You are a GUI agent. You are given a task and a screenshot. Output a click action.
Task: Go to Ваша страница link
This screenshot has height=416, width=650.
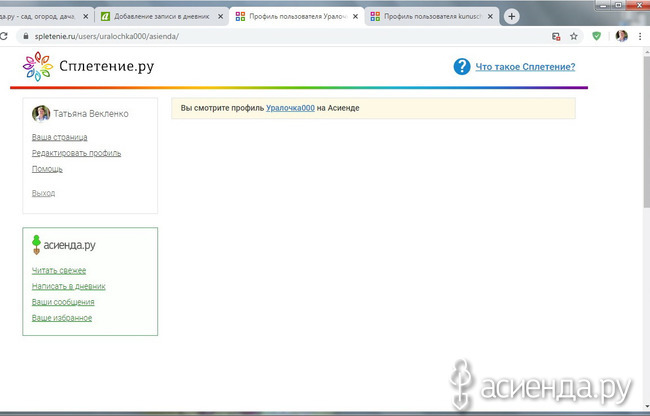tap(59, 137)
